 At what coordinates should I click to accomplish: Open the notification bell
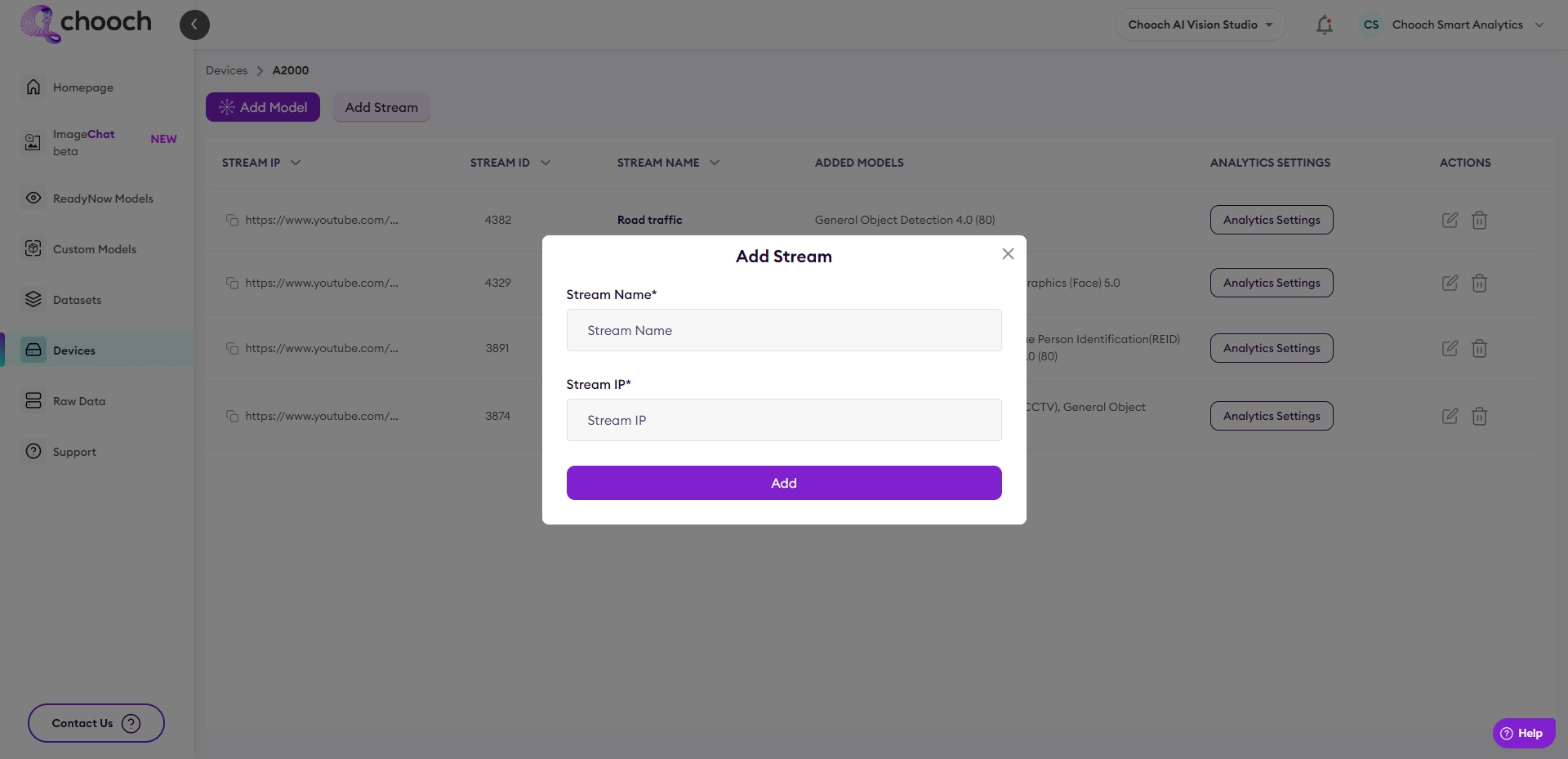tap(1323, 25)
